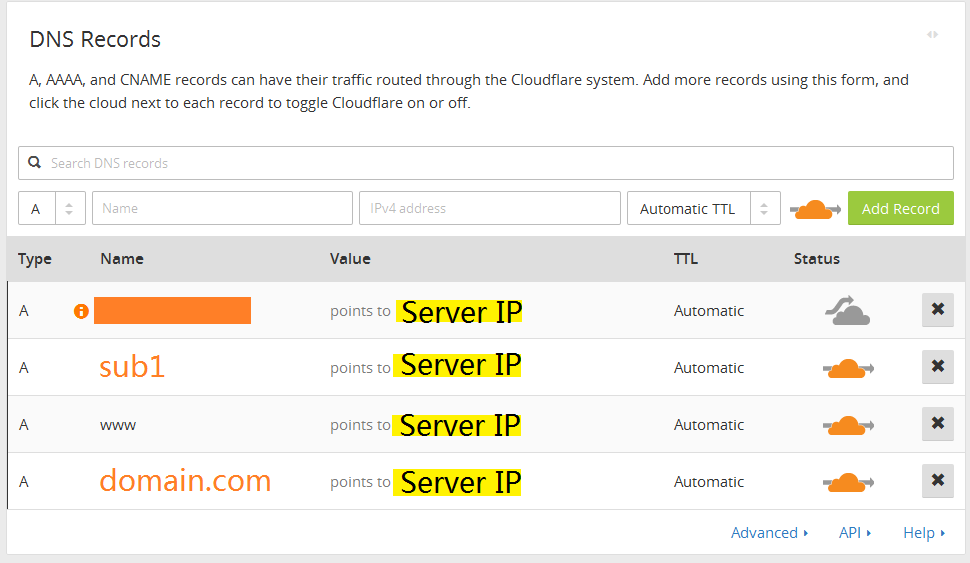Delete the www DNS record
This screenshot has width=970, height=563.
click(x=937, y=424)
